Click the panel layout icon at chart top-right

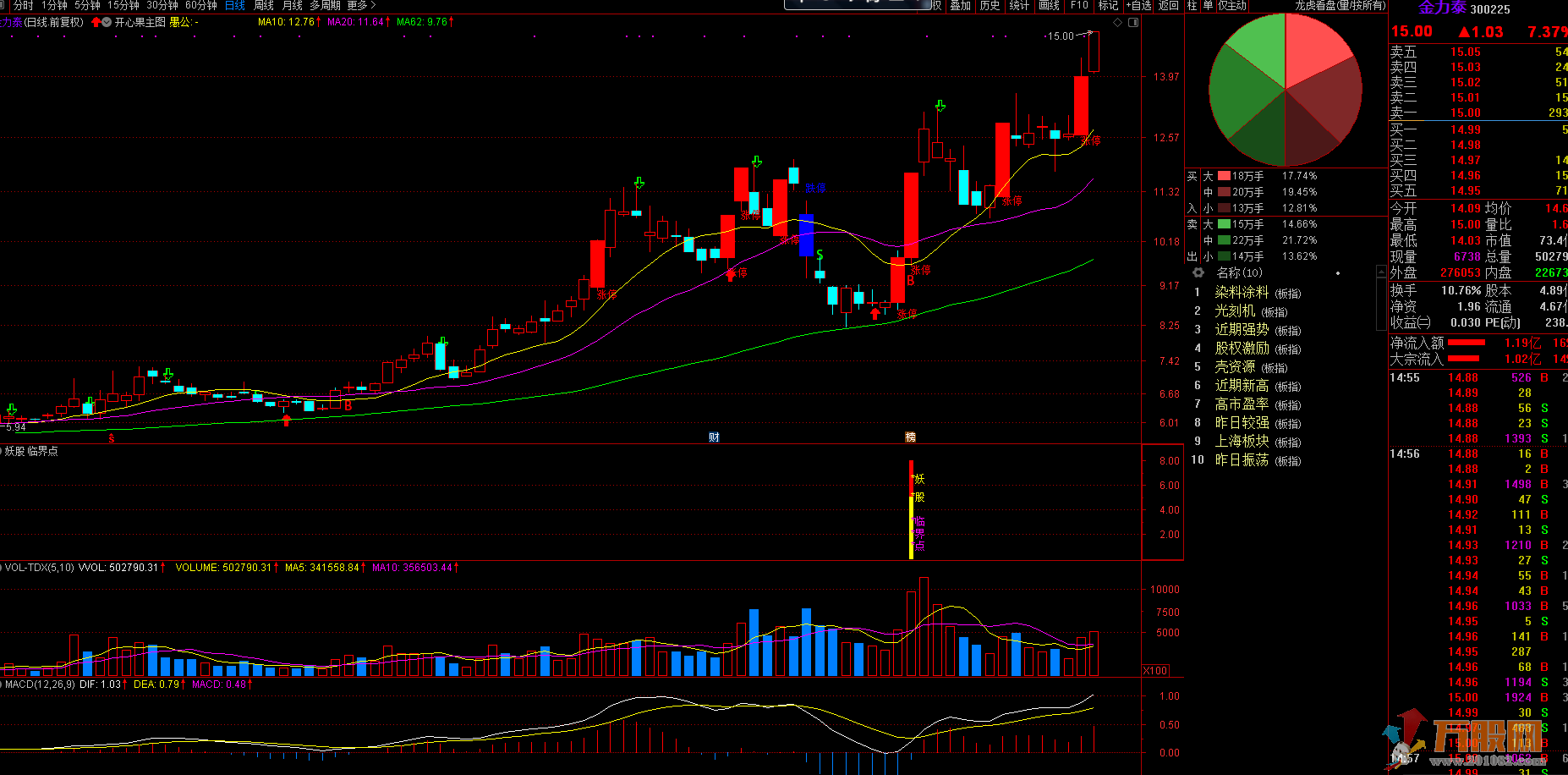click(1133, 23)
